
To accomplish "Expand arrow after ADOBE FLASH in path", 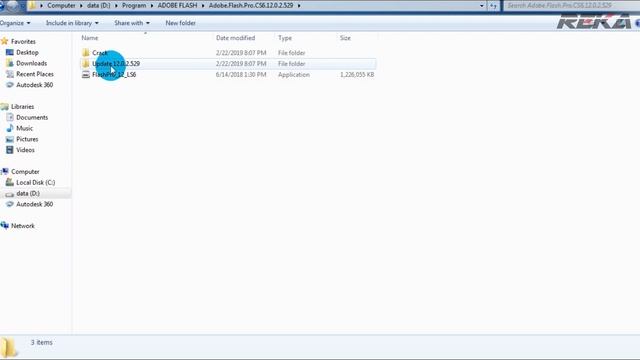I will click(203, 6).
